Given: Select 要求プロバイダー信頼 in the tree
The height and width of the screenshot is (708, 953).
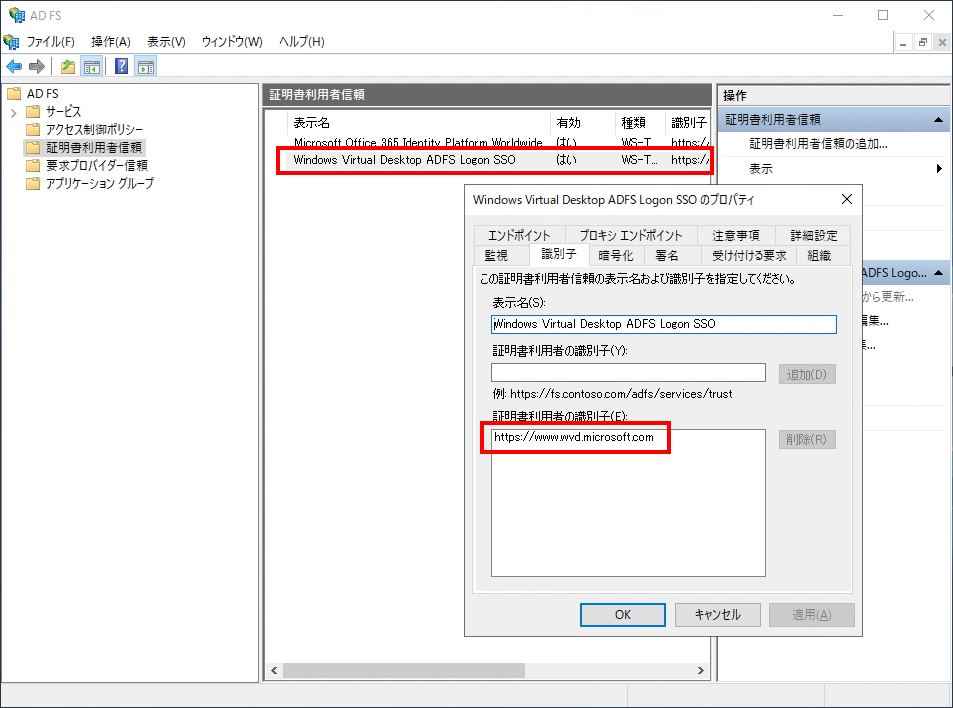Looking at the screenshot, I should (x=97, y=165).
